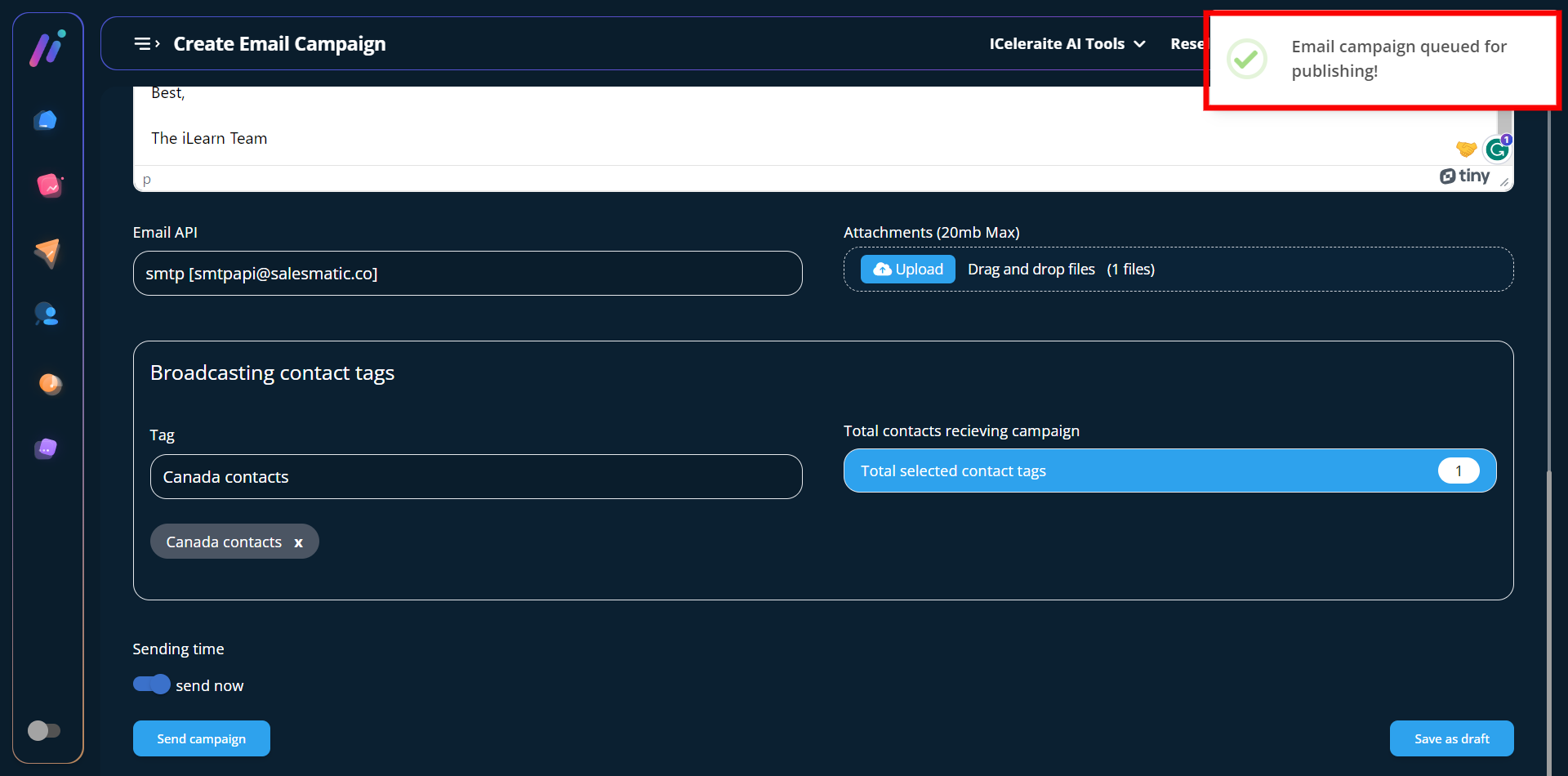Screen dimensions: 1568x776
Task: Click the app logo in the sidebar
Action: [47, 48]
